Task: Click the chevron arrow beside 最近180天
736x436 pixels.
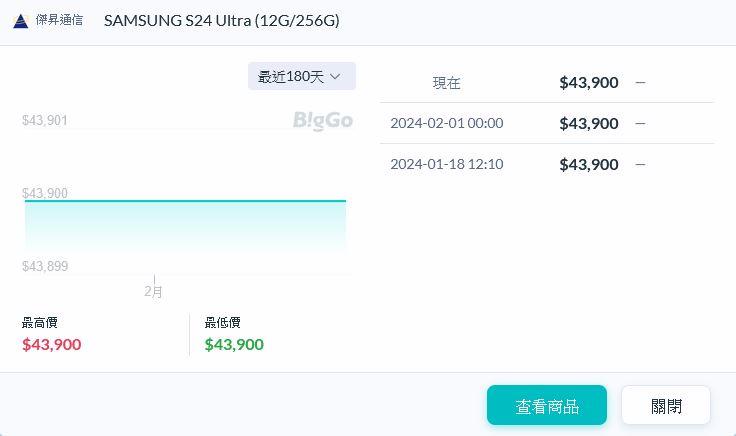Action: [336, 77]
